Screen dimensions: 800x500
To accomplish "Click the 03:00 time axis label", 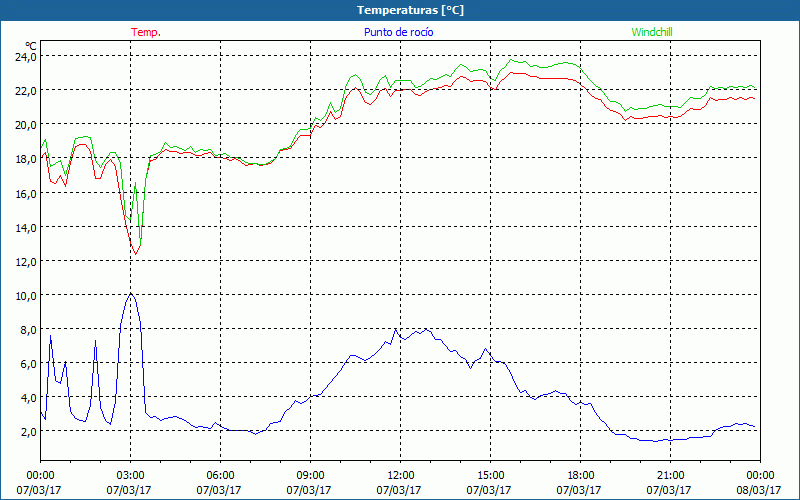I will [x=130, y=476].
